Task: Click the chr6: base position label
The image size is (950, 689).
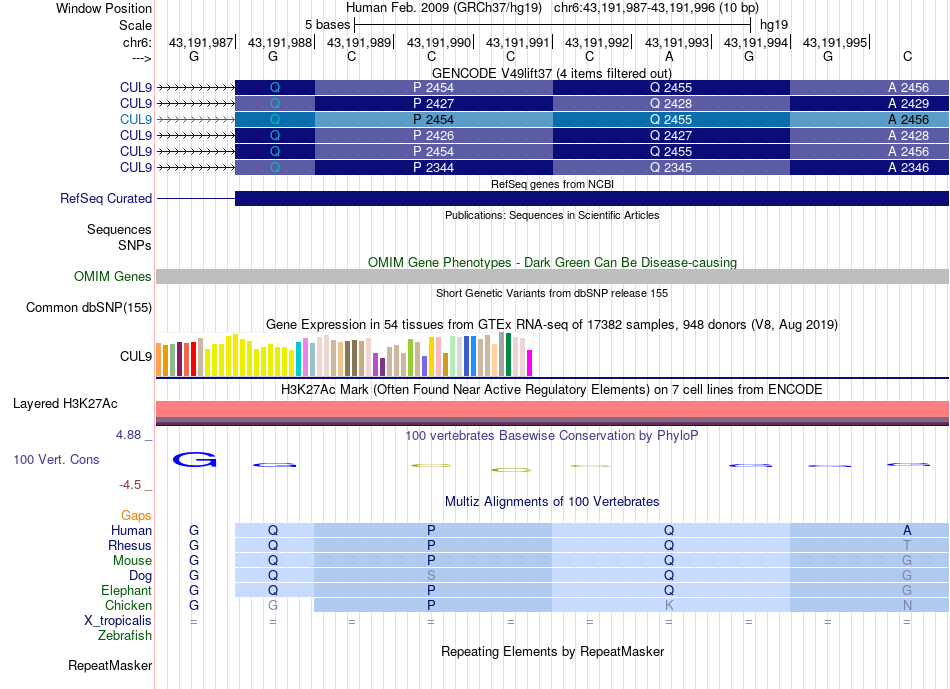Action: 137,42
